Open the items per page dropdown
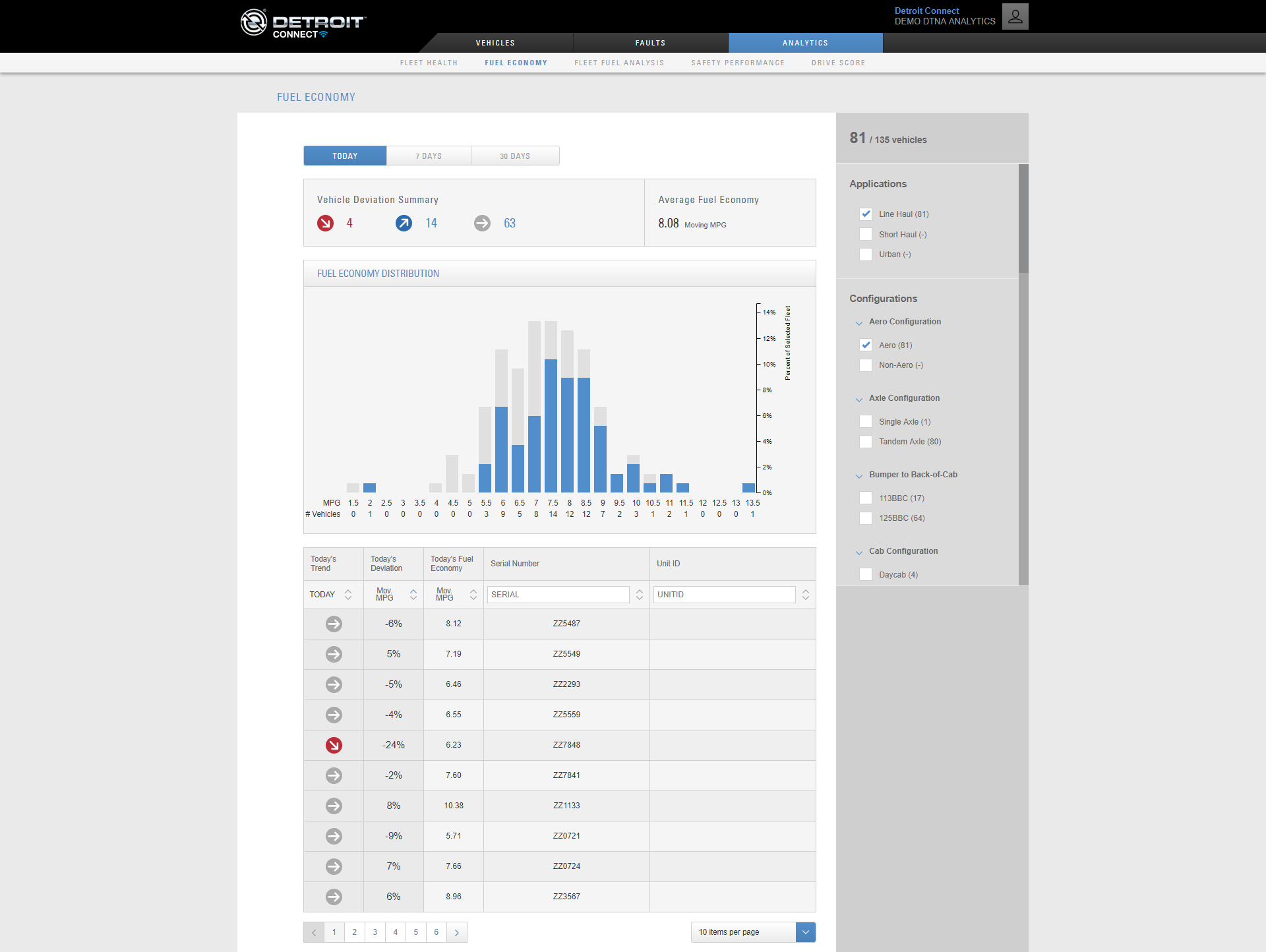The height and width of the screenshot is (952, 1266). (805, 932)
